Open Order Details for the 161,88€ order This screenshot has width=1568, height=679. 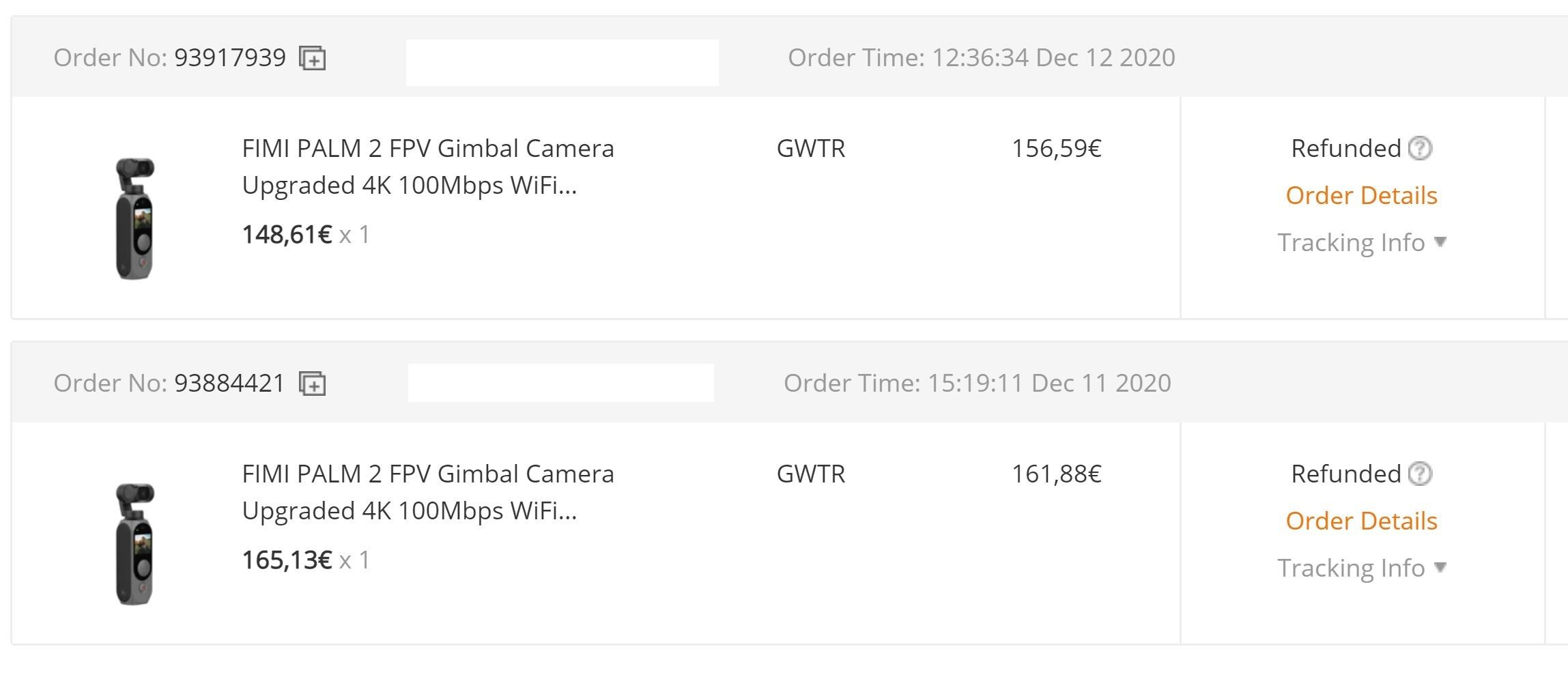(x=1361, y=521)
